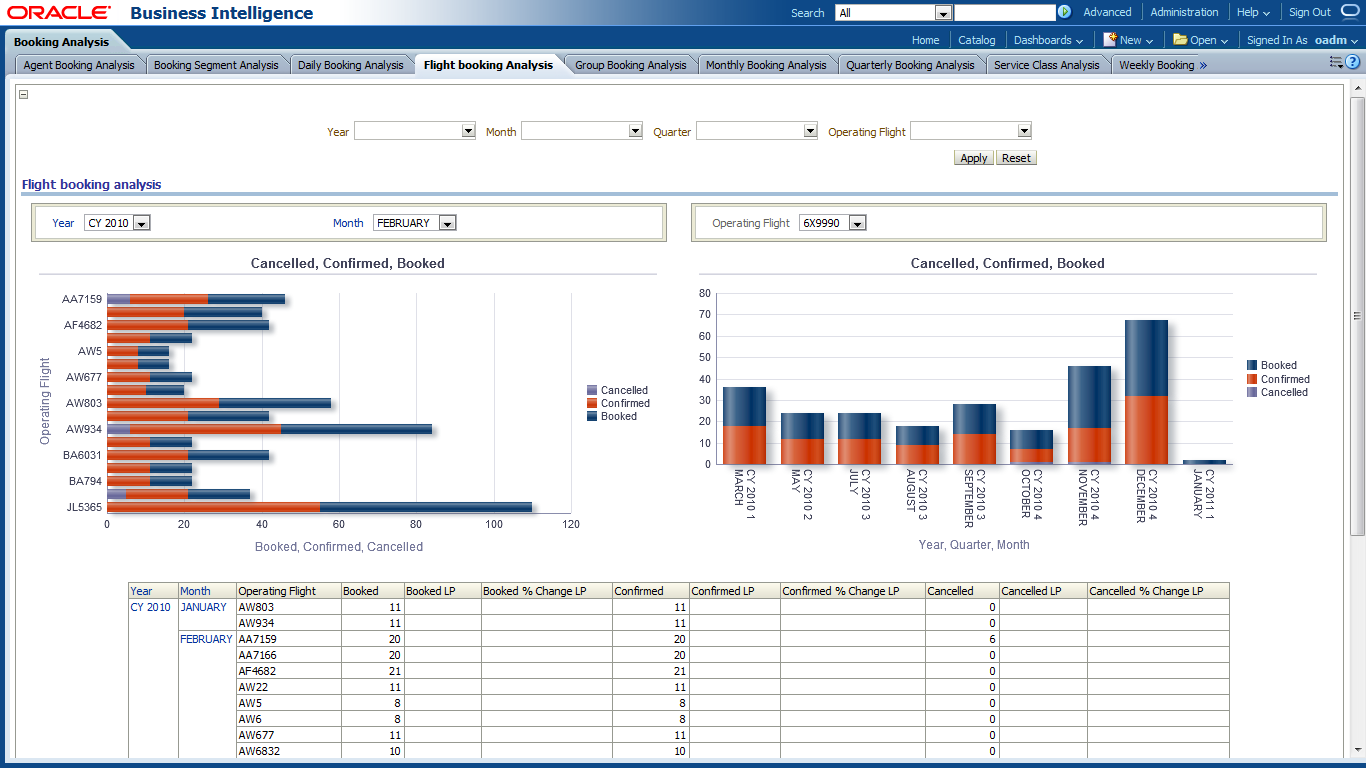Expand the Operating Flight 6X9990 dropdown
Image resolution: width=1366 pixels, height=768 pixels.
(x=856, y=223)
